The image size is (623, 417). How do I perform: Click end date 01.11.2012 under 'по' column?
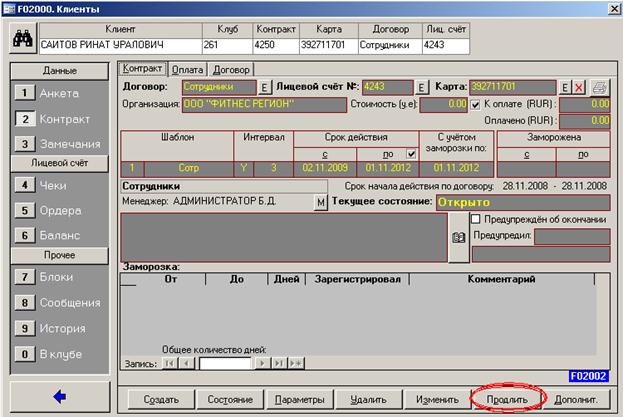coord(388,168)
